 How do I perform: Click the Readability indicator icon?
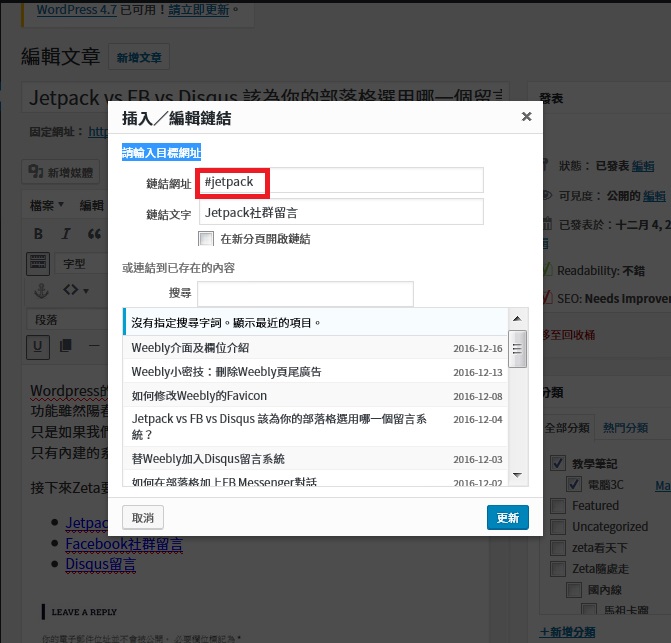tap(547, 270)
